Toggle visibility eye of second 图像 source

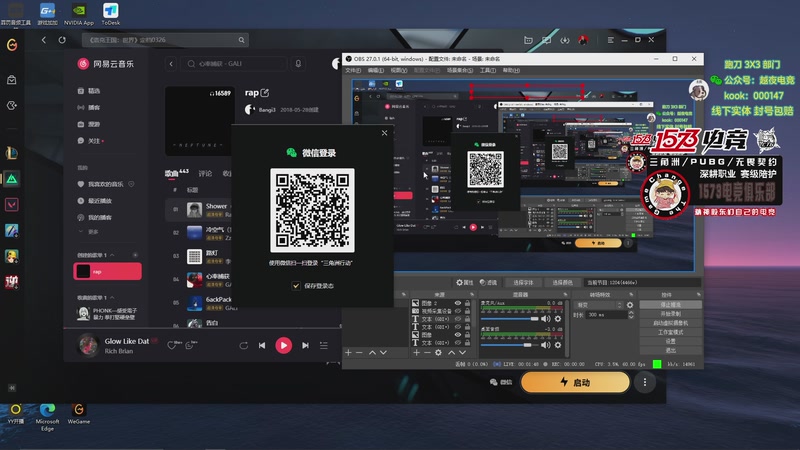coord(458,335)
